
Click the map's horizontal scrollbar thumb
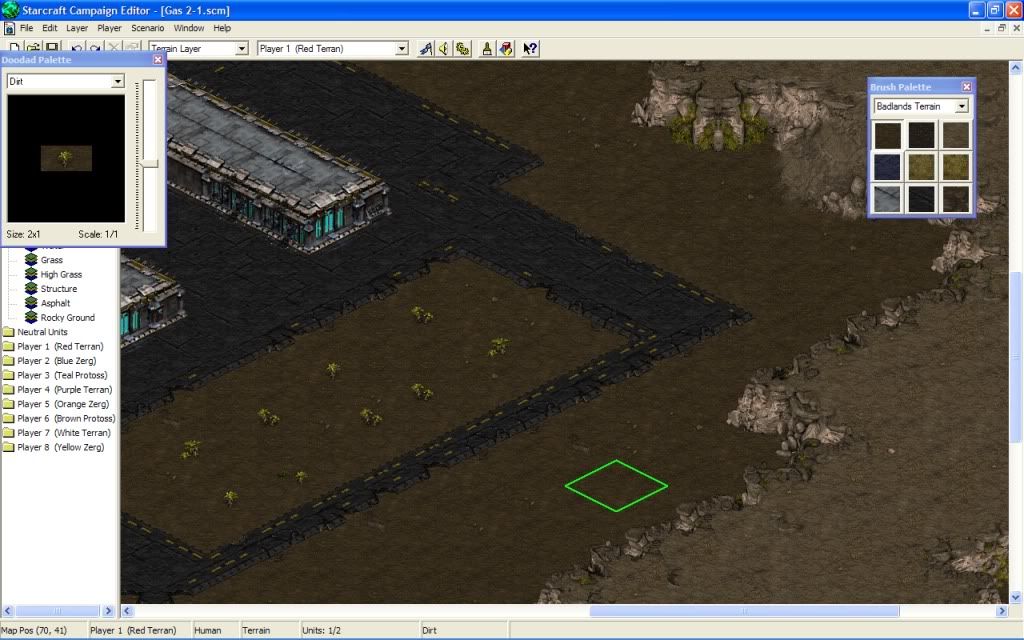(744, 611)
